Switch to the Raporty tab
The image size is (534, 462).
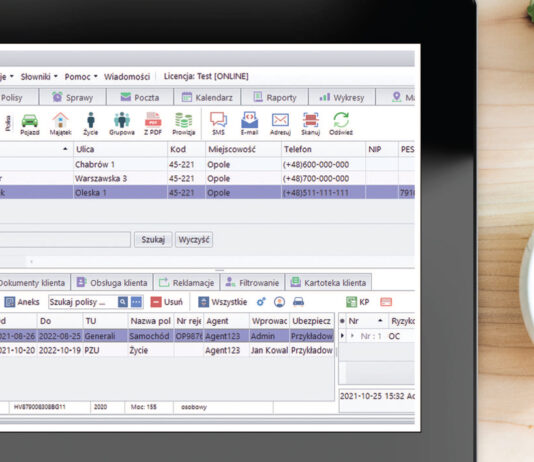275,98
